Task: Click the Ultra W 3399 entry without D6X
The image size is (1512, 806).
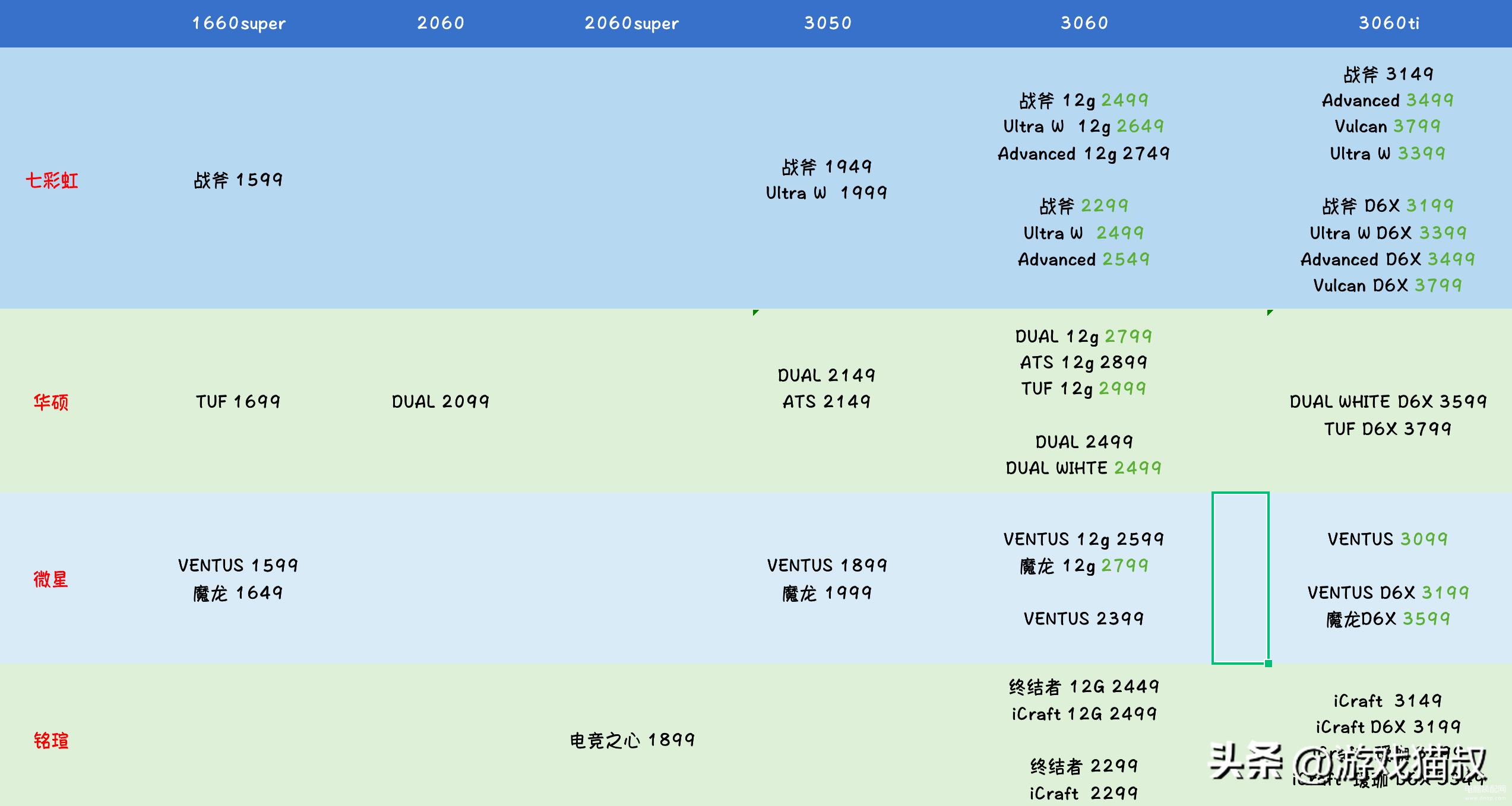Action: 1388,154
